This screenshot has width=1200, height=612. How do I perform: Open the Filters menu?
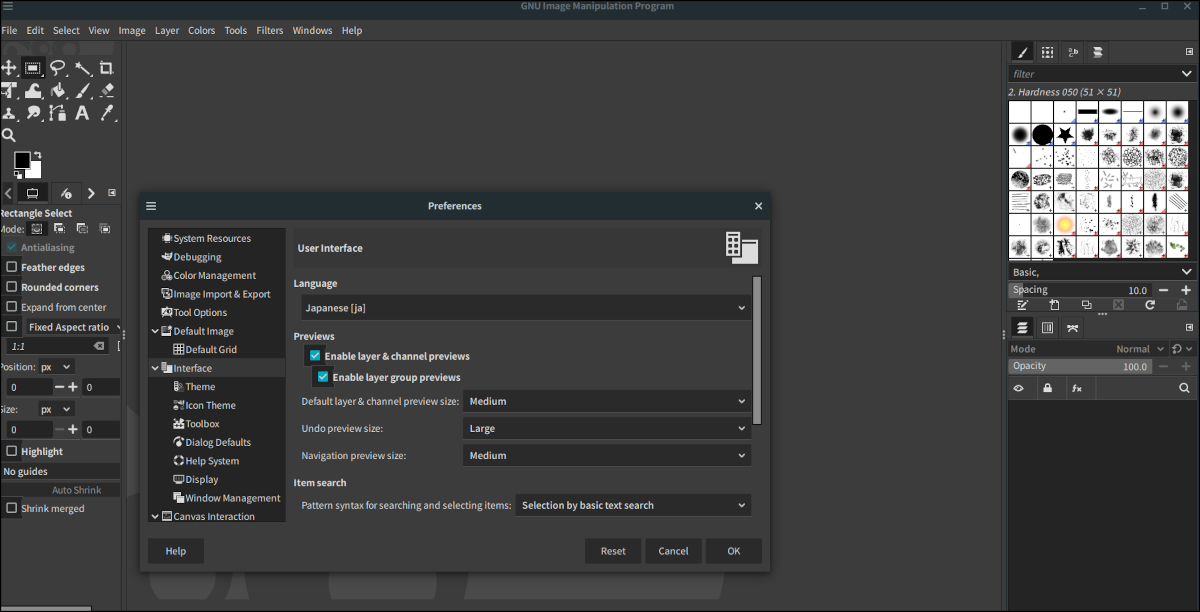coord(269,30)
